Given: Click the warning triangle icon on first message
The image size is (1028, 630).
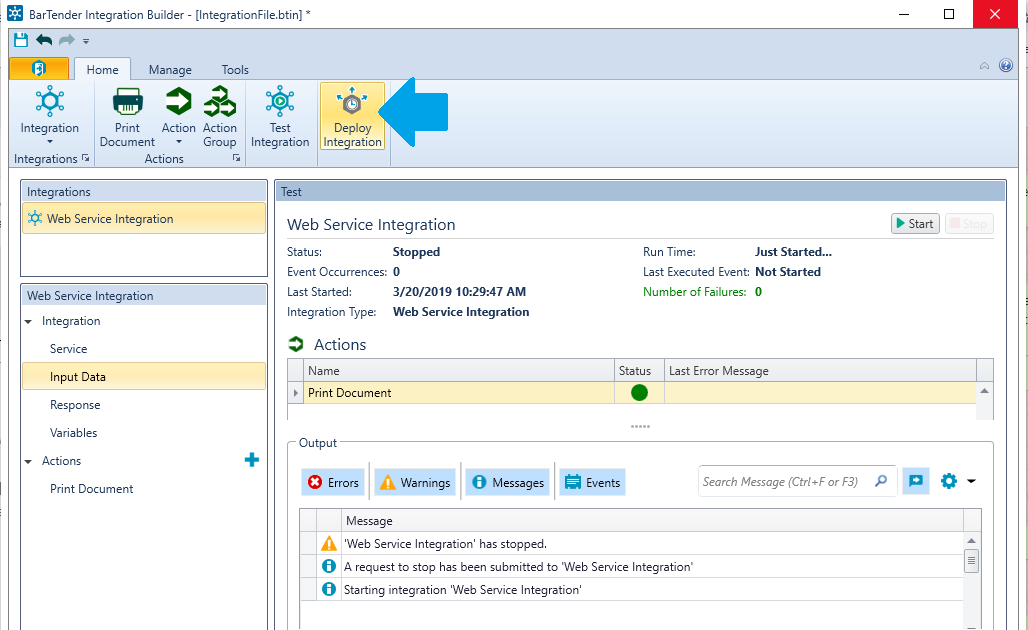Looking at the screenshot, I should pyautogui.click(x=328, y=543).
